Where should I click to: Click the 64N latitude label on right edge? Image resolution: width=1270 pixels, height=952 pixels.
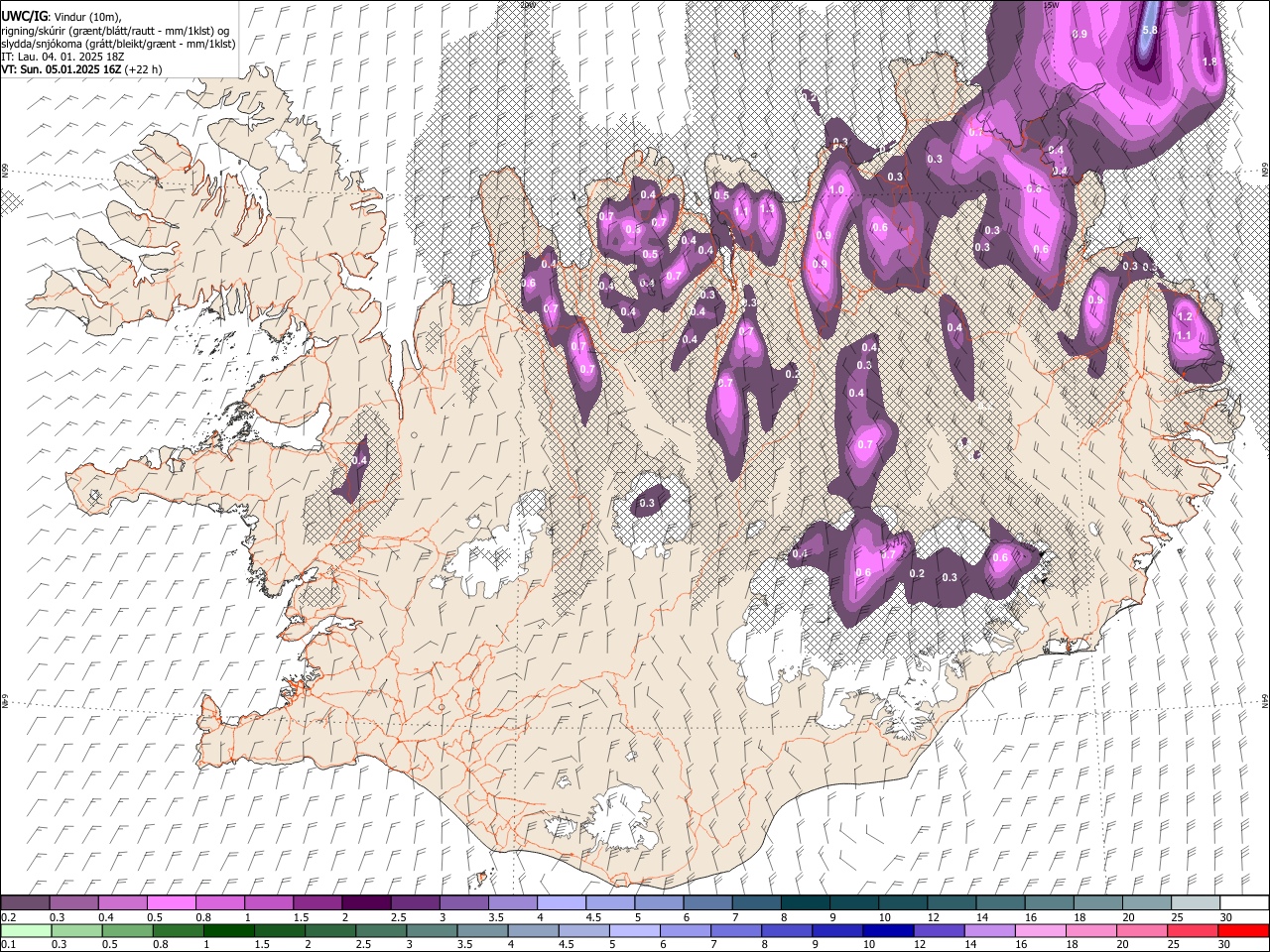[x=1265, y=700]
